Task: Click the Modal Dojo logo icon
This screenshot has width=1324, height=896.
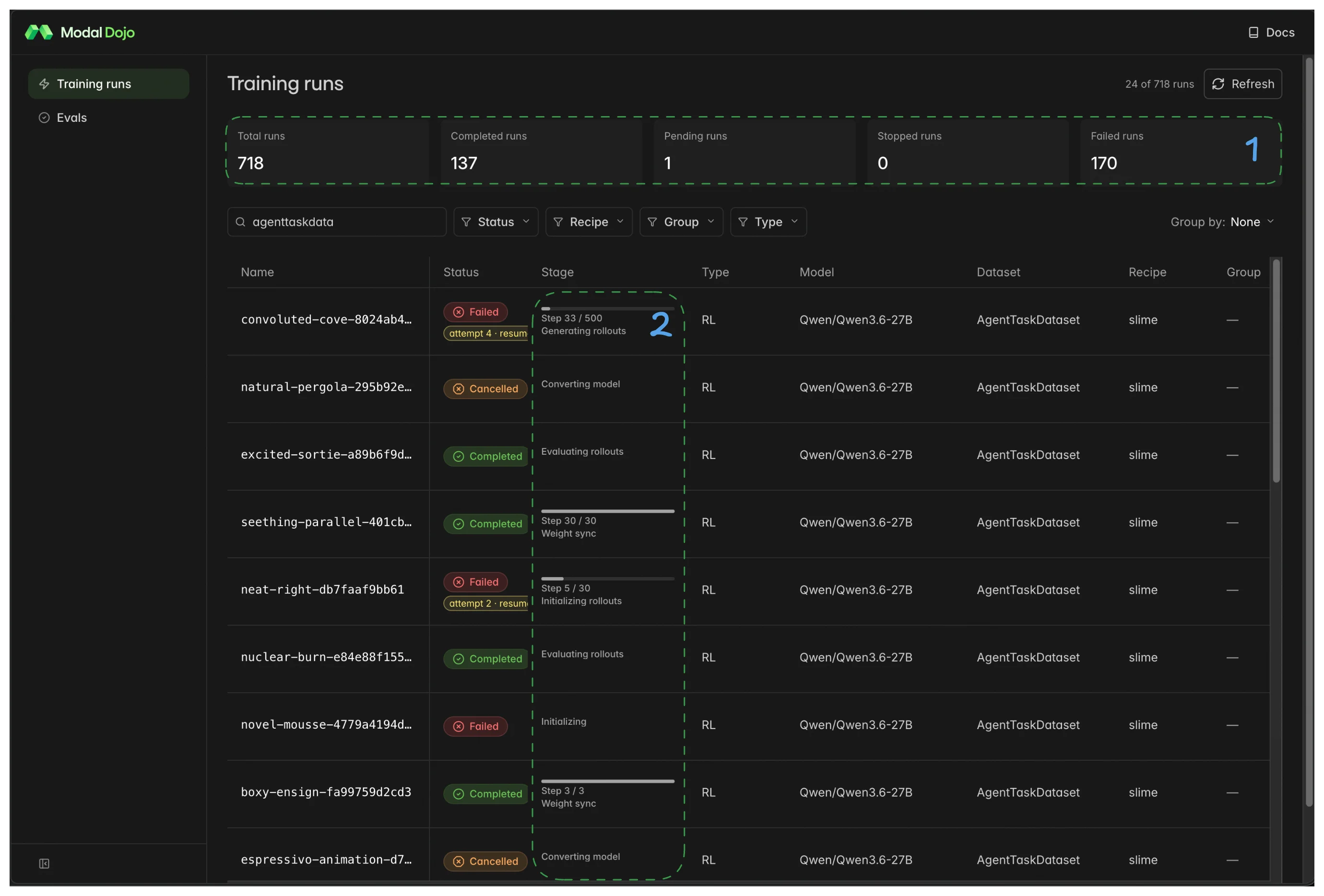Action: pyautogui.click(x=39, y=33)
